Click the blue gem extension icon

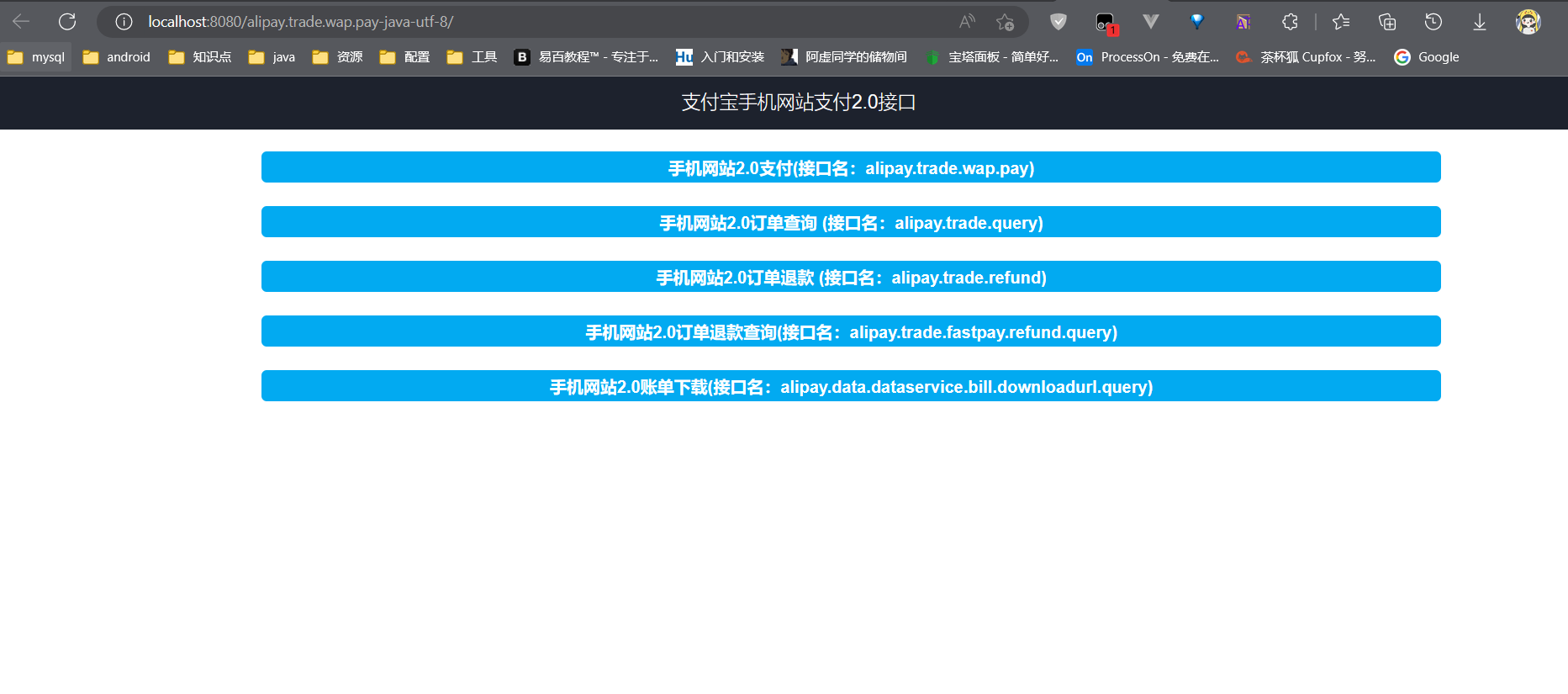click(1197, 22)
